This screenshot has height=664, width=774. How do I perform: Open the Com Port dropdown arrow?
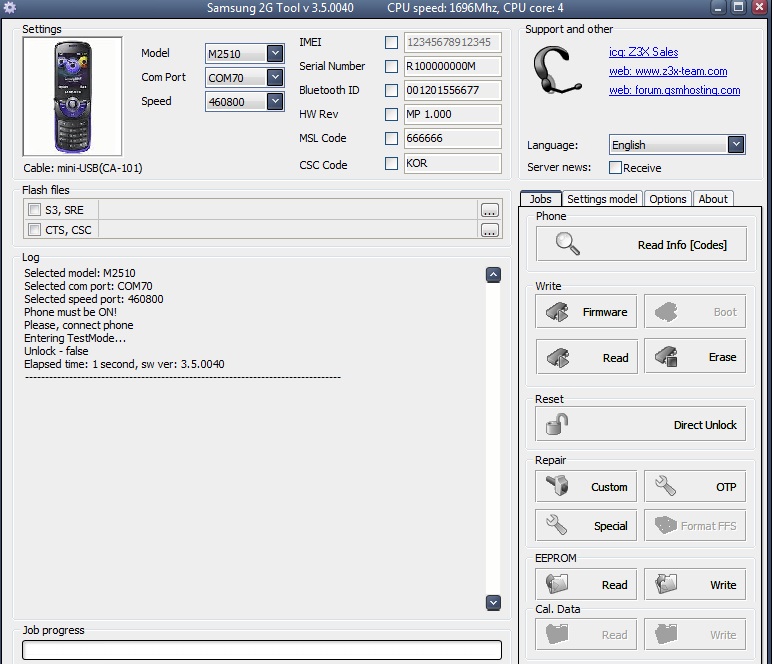[x=275, y=77]
